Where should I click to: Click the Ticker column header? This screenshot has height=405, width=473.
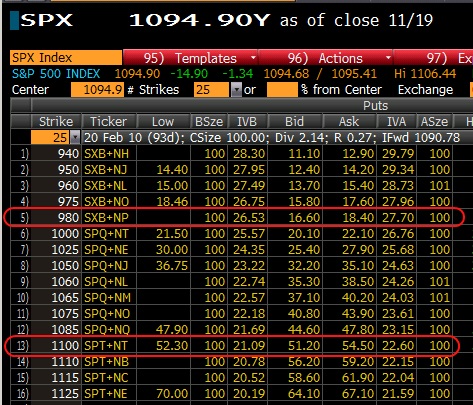point(109,122)
